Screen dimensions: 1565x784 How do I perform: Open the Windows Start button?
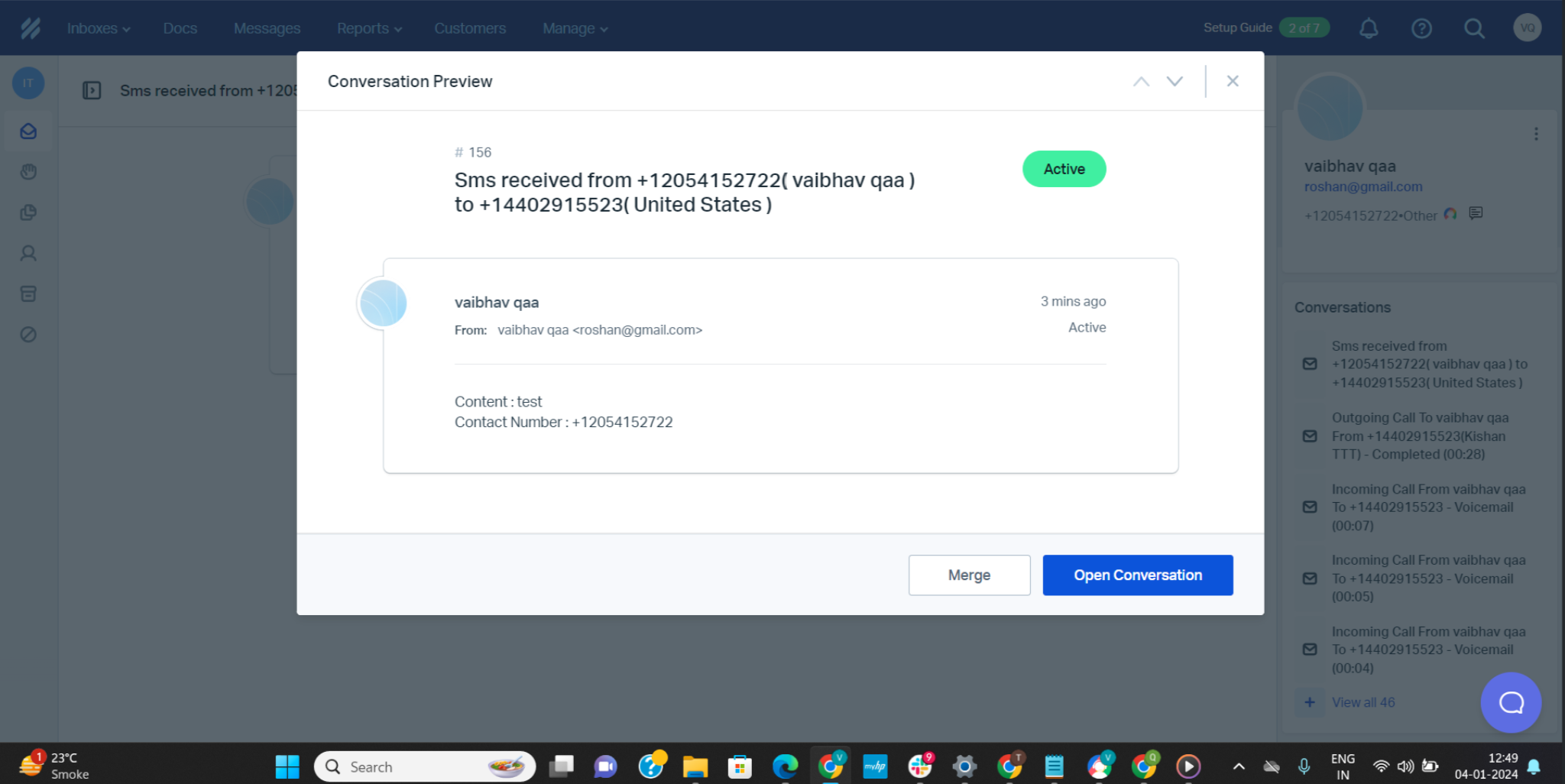[287, 766]
